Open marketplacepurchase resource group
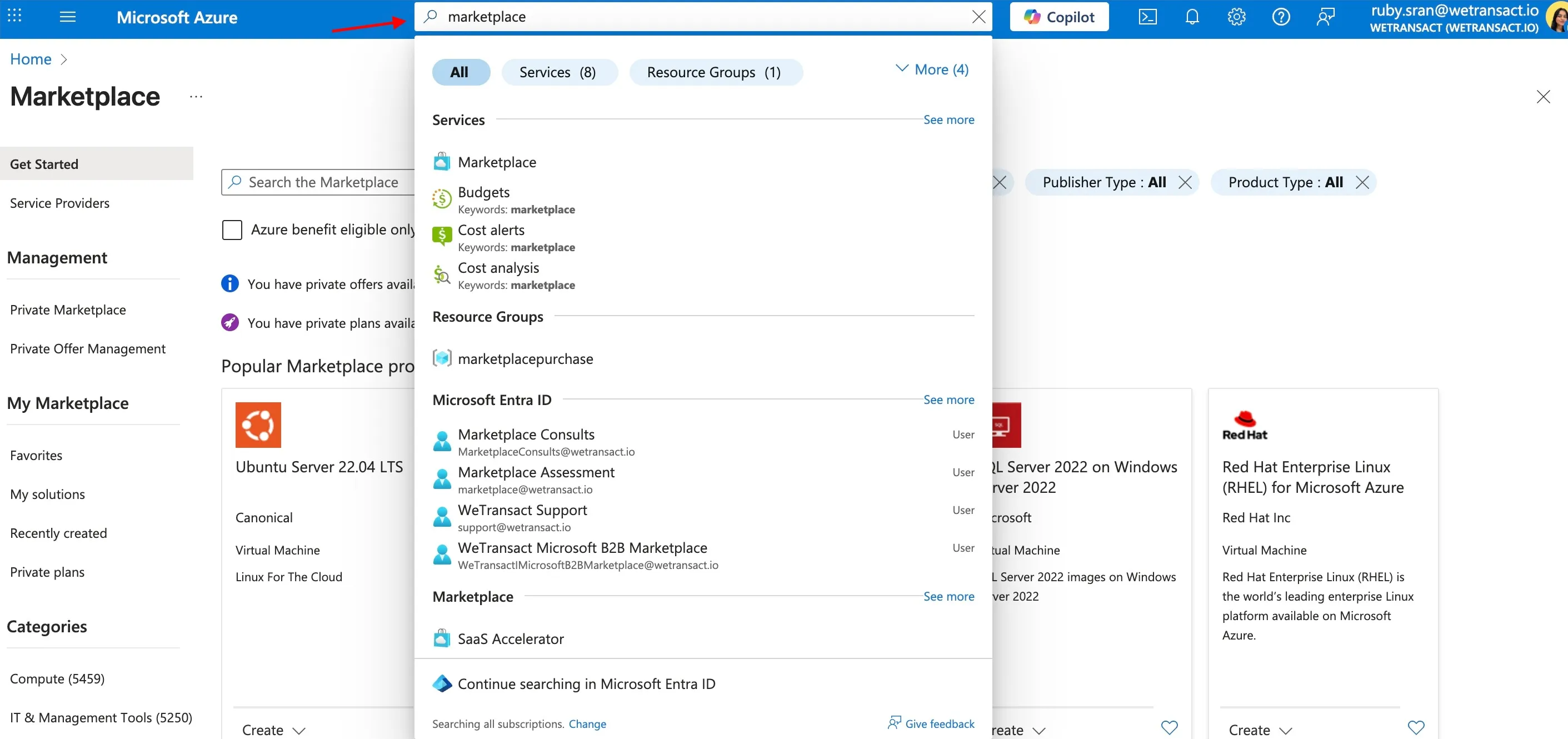Image resolution: width=1568 pixels, height=739 pixels. pyautogui.click(x=703, y=358)
